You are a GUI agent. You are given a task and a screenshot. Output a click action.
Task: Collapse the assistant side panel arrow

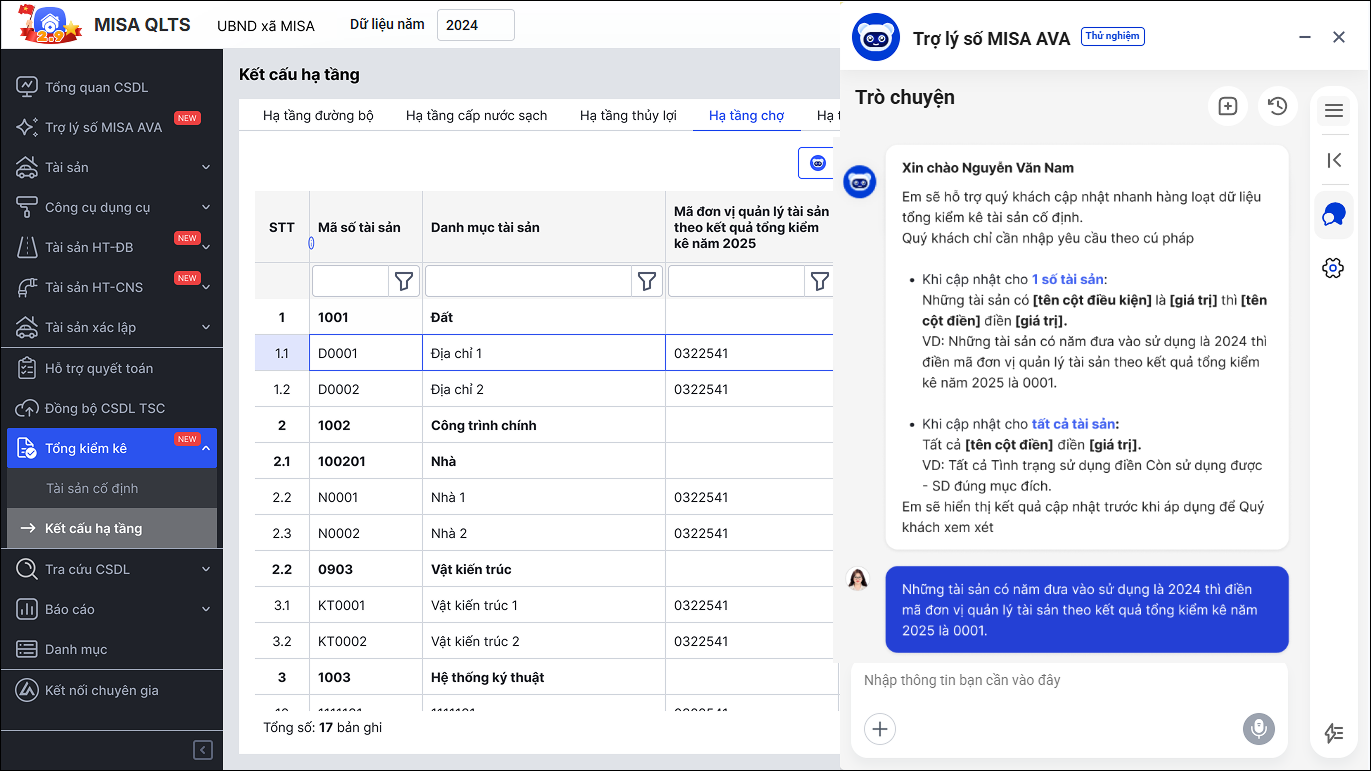tap(1333, 160)
